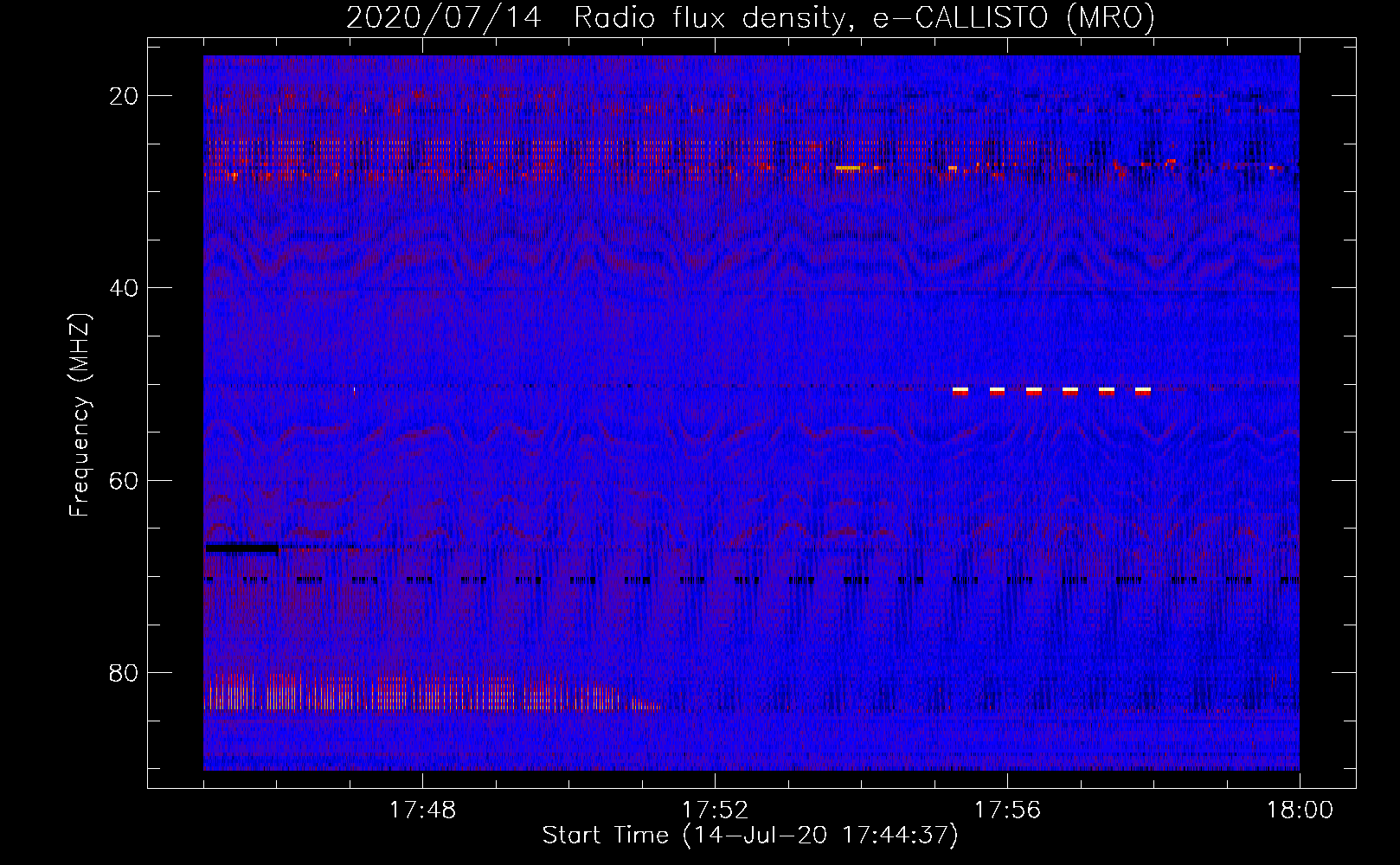This screenshot has width=1400, height=865.
Task: Click the black horizontal bar near 67 MHz
Action: pos(241,547)
